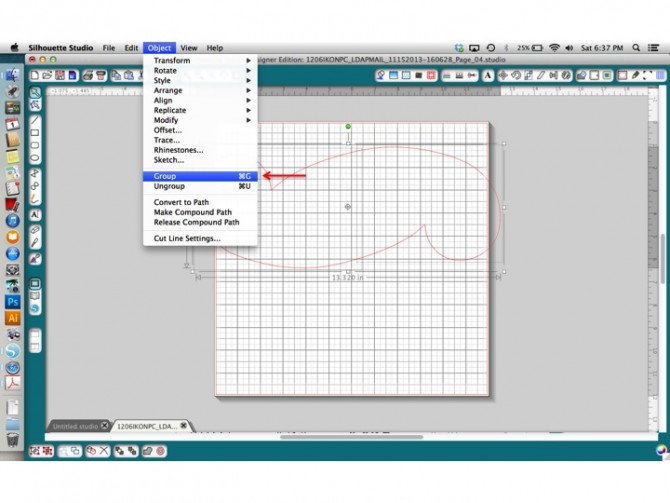
Task: Open the Move panel icon
Action: (503, 76)
